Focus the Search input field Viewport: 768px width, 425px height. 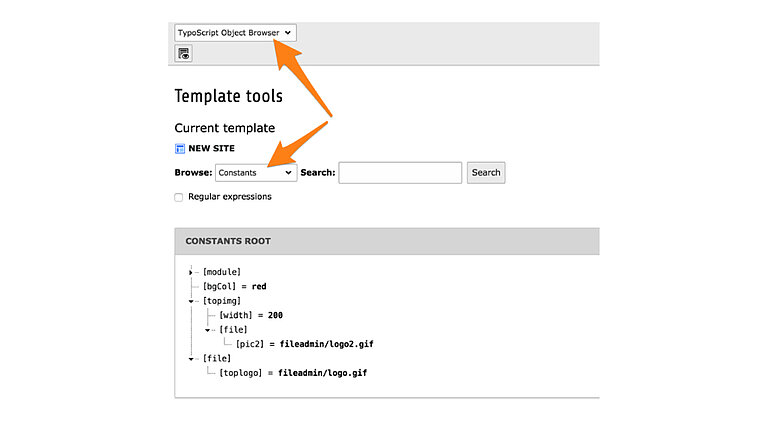point(400,173)
